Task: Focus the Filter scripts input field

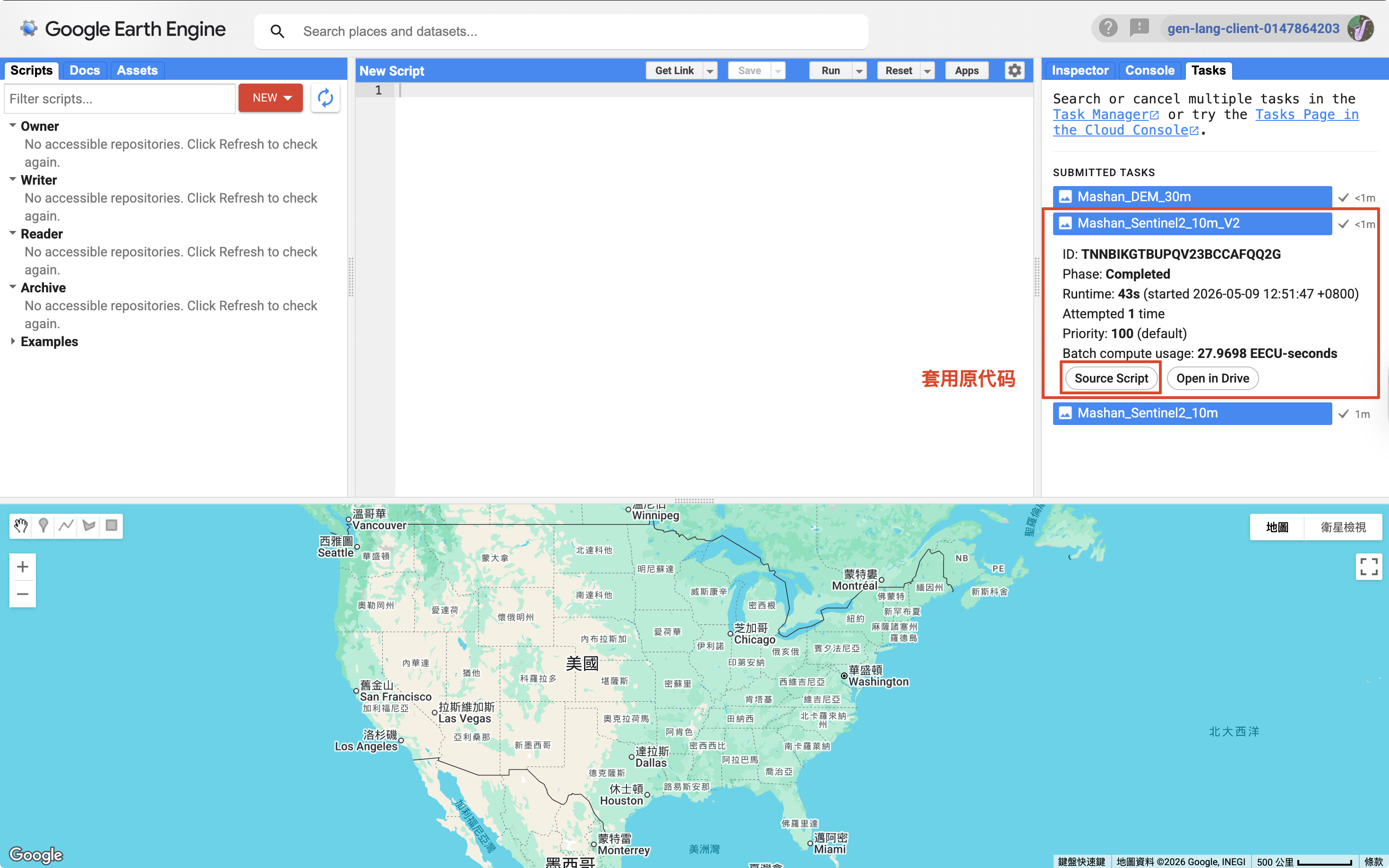Action: coord(120,98)
